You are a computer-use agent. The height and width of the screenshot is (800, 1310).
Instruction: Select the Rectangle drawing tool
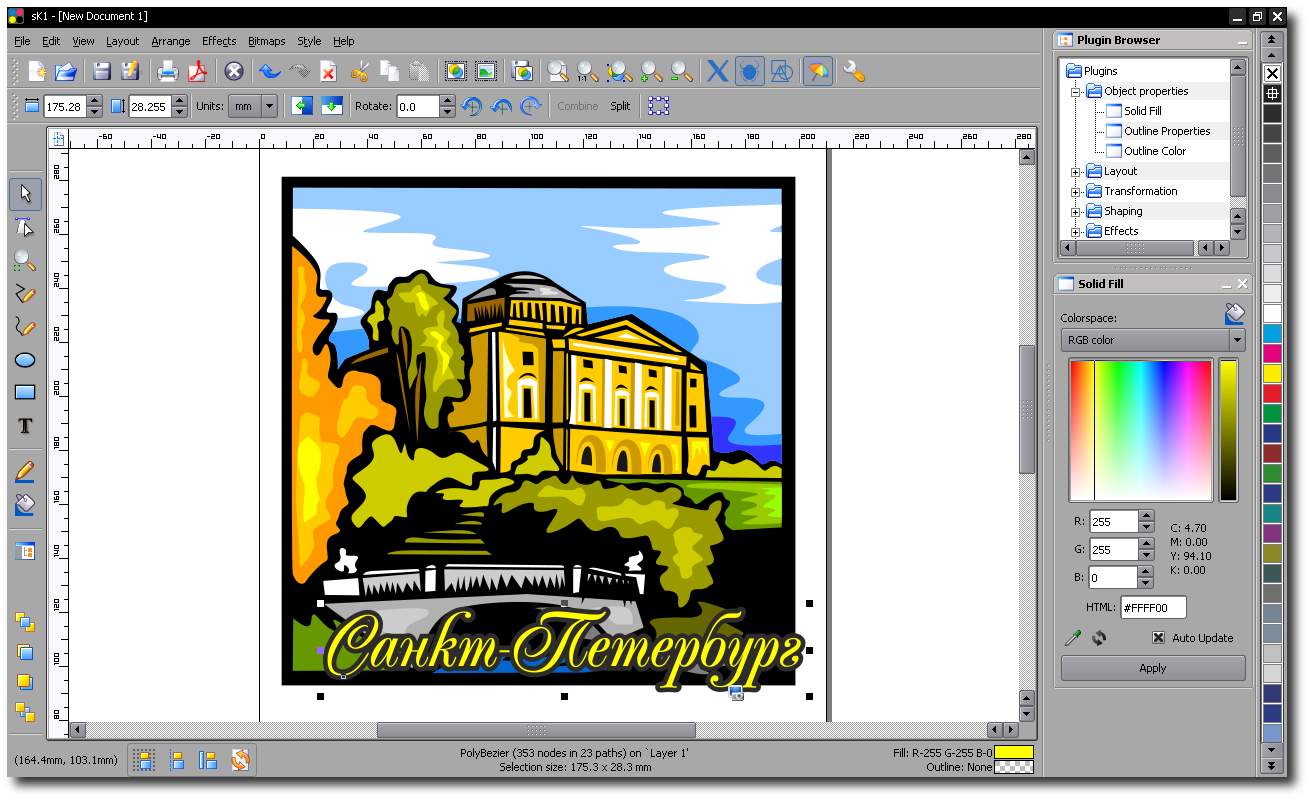(x=25, y=393)
